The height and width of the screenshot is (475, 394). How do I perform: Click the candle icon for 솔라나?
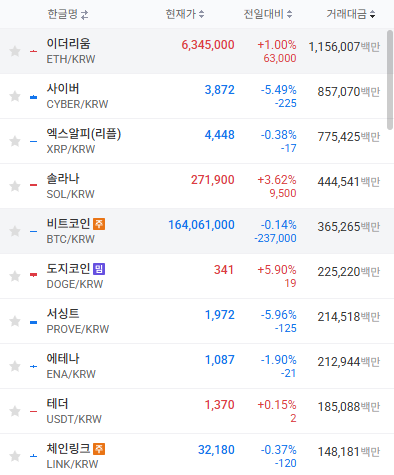[33, 185]
